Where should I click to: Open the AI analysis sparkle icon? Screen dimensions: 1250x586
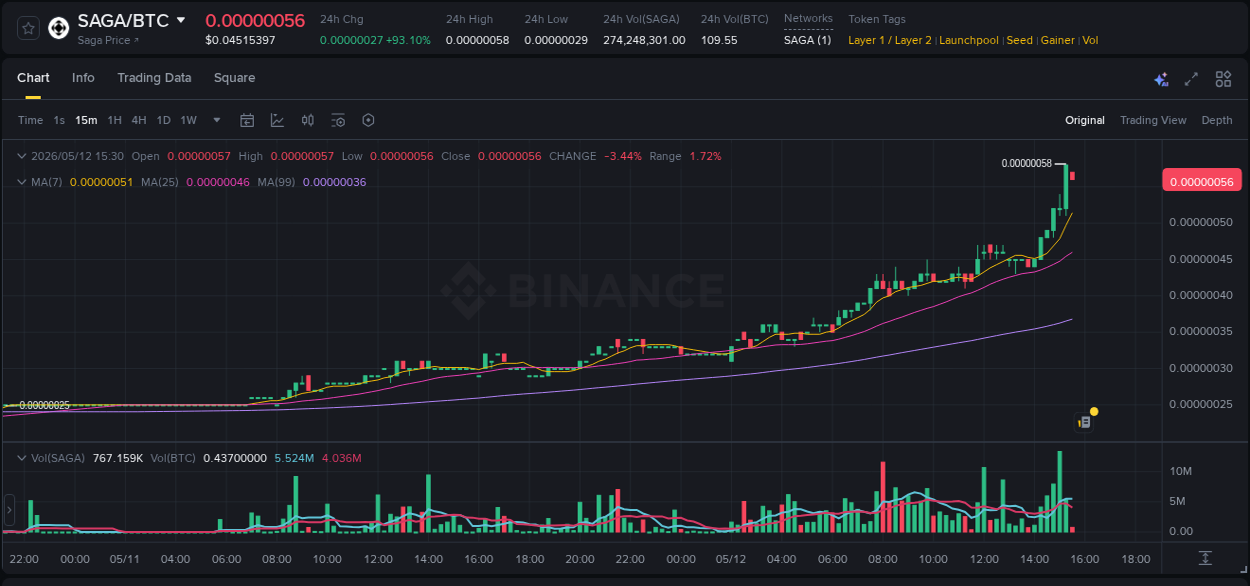(x=1161, y=79)
